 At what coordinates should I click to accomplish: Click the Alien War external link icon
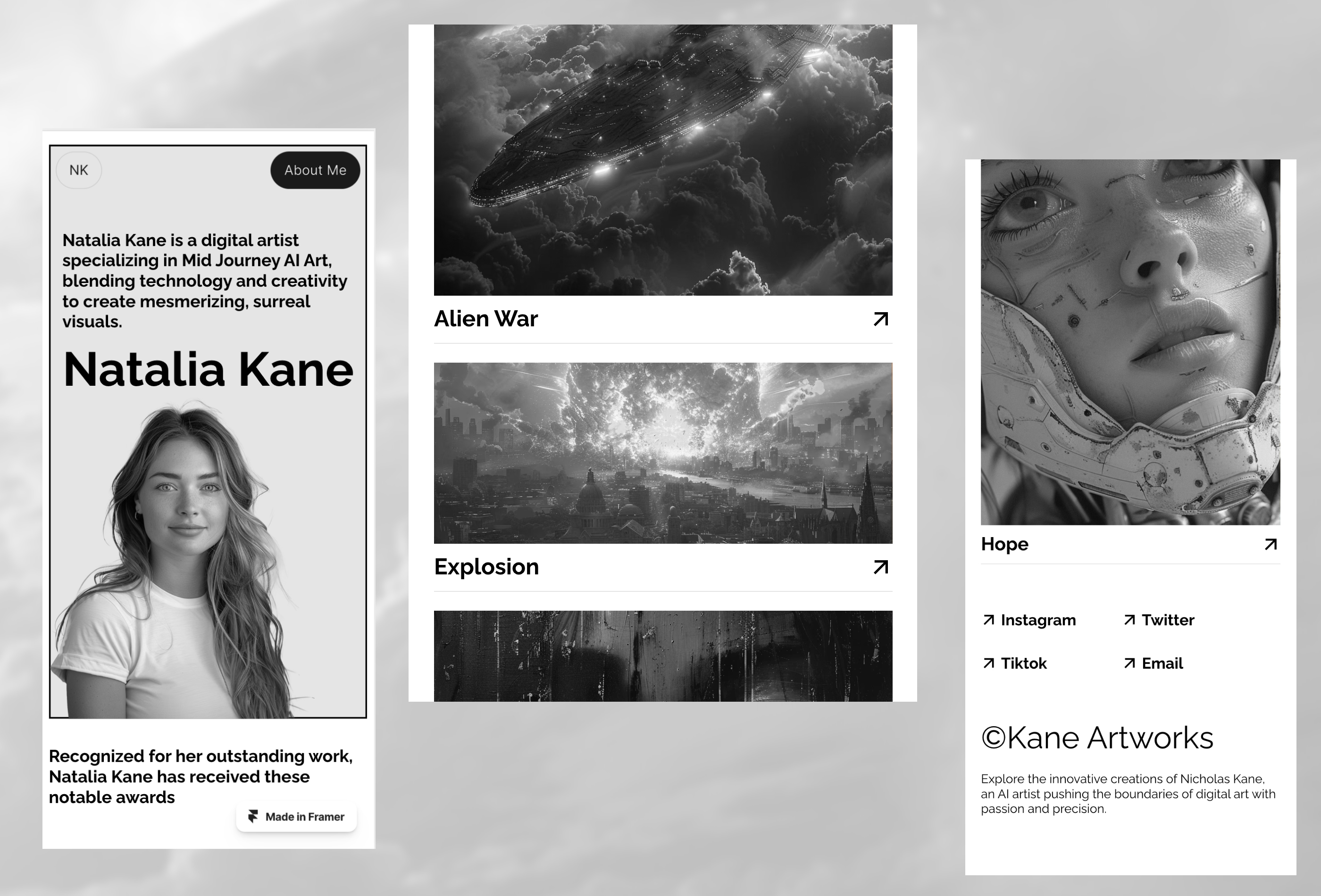880,319
